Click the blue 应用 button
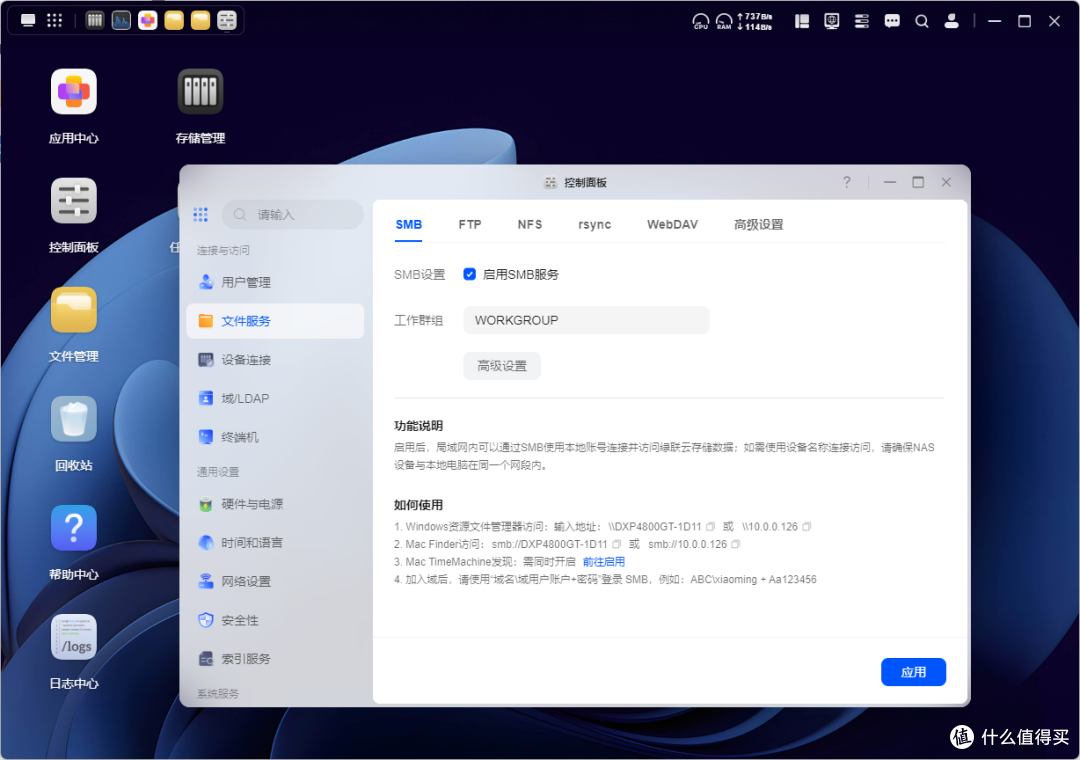Viewport: 1080px width, 760px height. pos(913,672)
